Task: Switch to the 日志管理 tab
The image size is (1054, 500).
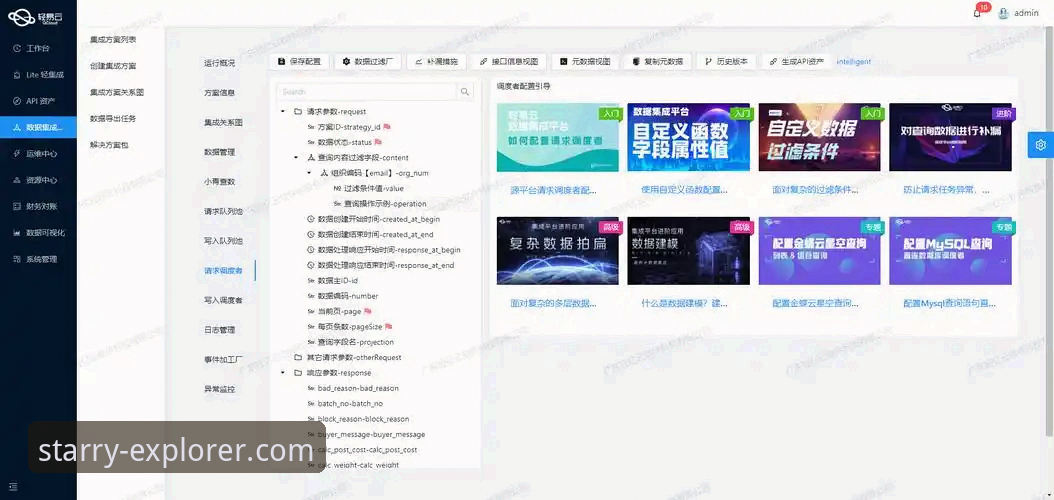Action: coord(219,330)
